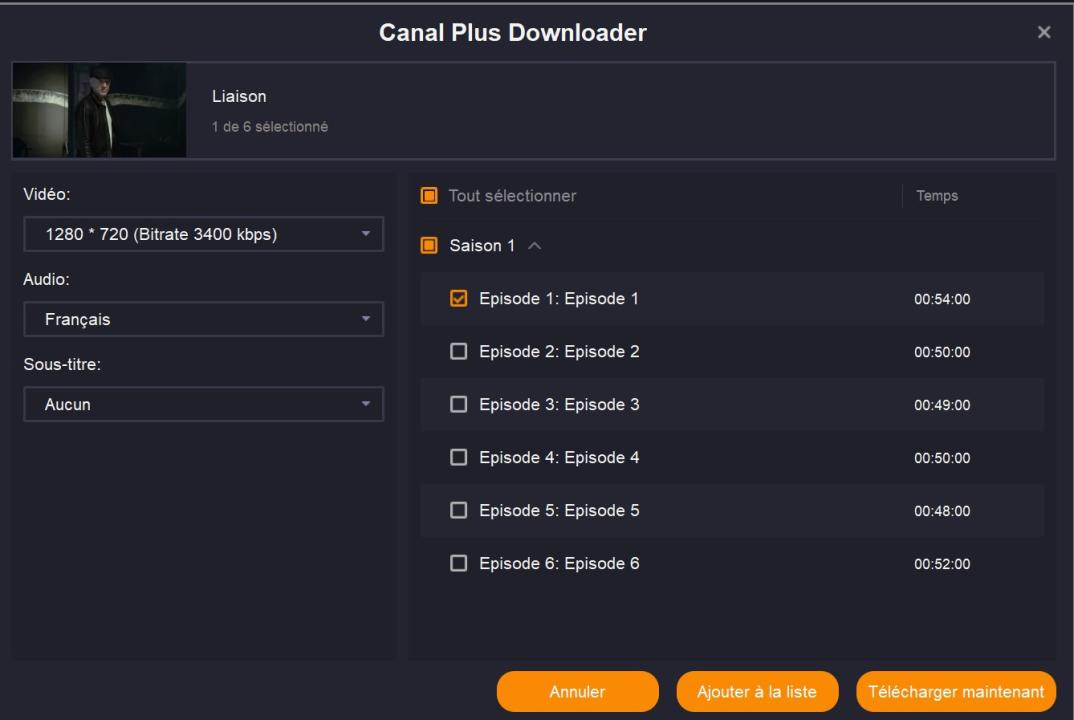Toggle the Tout sélectionner checkbox
The image size is (1074, 720).
pyautogui.click(x=429, y=196)
